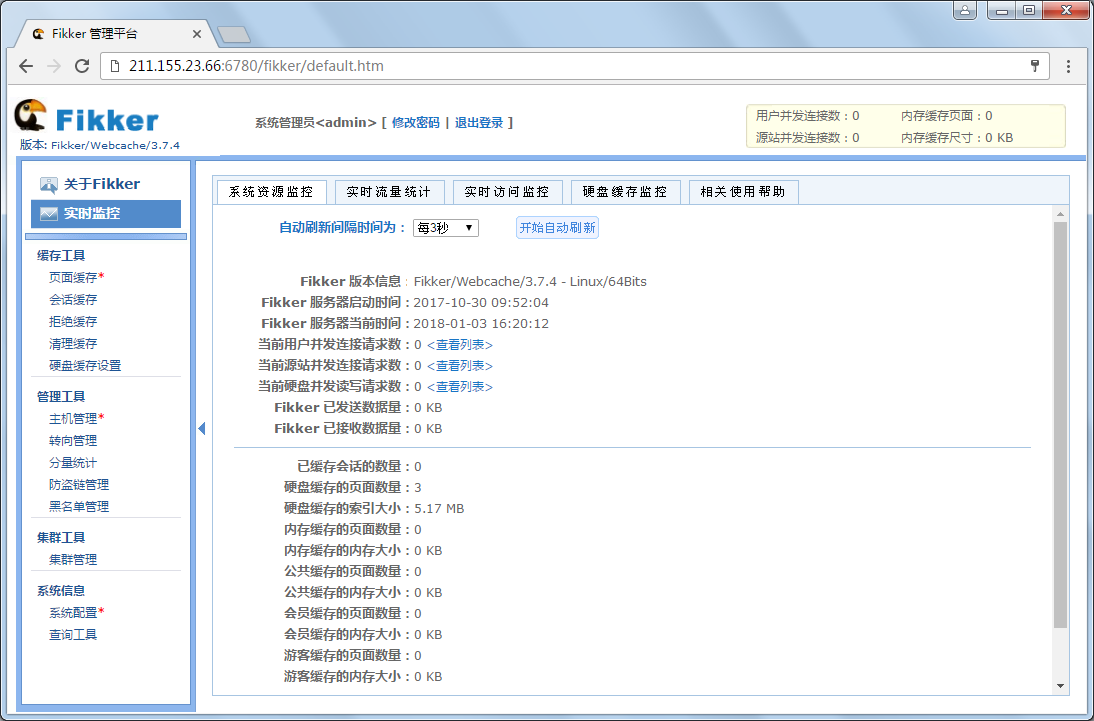Open 会话缓存 in the sidebar
Screen dimensions: 1094x721
[x=73, y=299]
